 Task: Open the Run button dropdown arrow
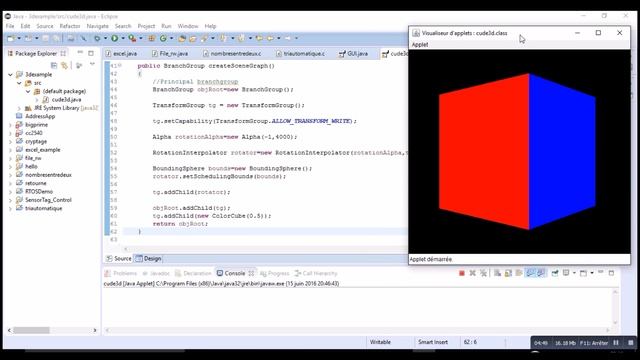click(123, 38)
